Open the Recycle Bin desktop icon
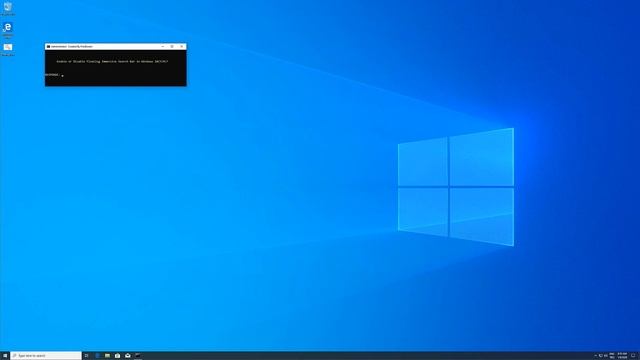This screenshot has width=640, height=360. tap(8, 8)
